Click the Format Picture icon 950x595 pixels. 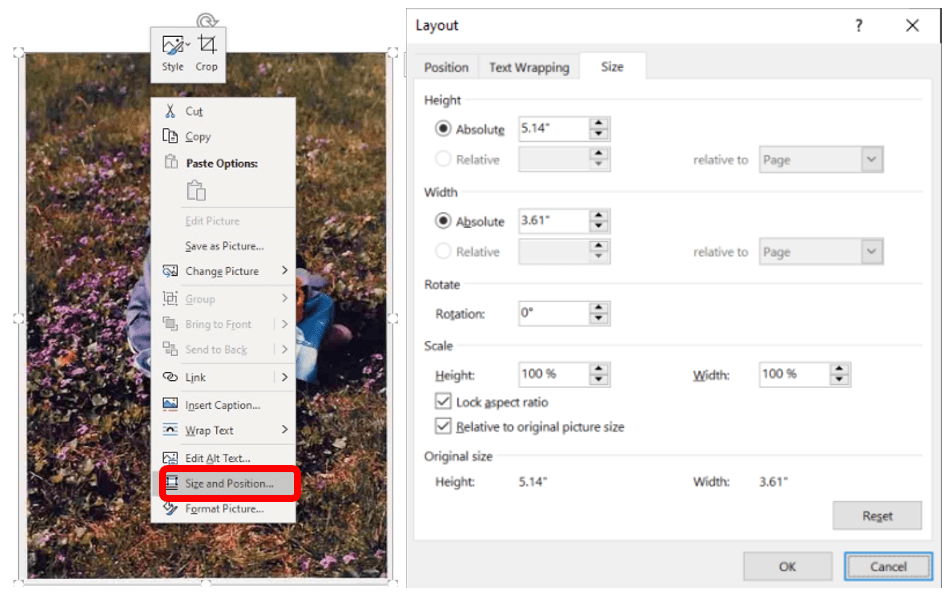tap(170, 509)
